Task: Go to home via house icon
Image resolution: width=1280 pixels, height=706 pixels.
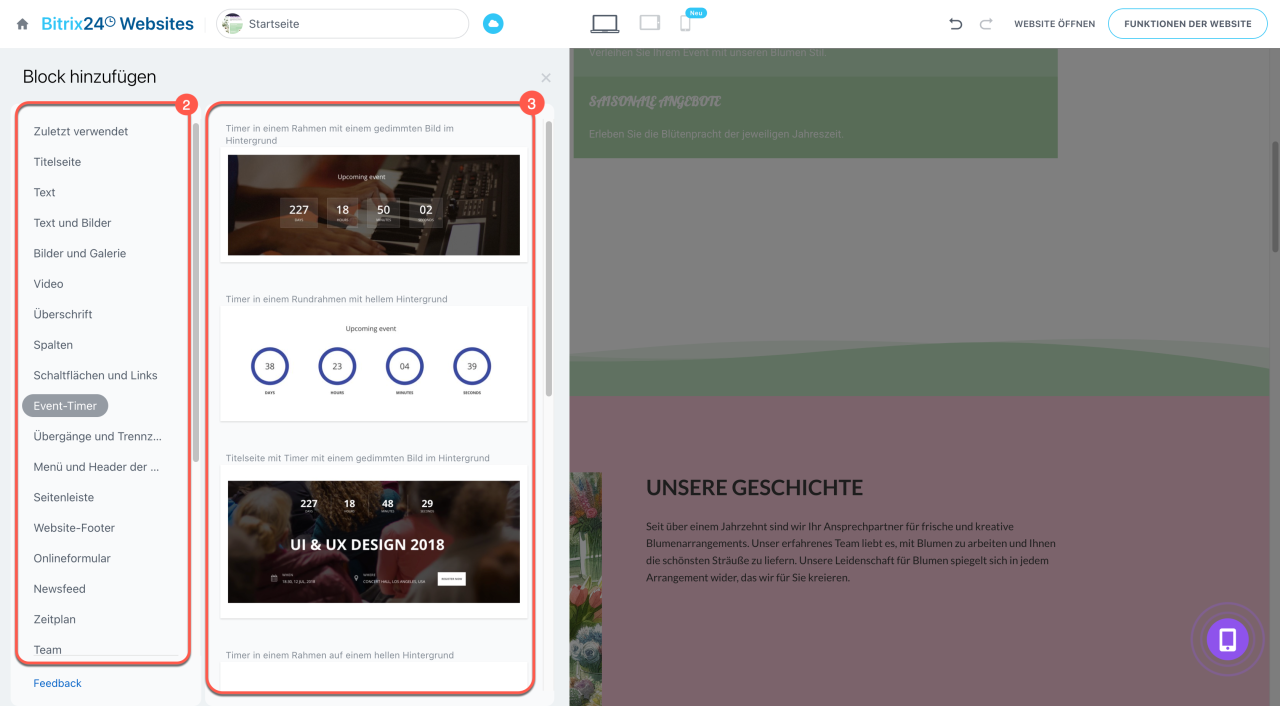Action: click(22, 24)
